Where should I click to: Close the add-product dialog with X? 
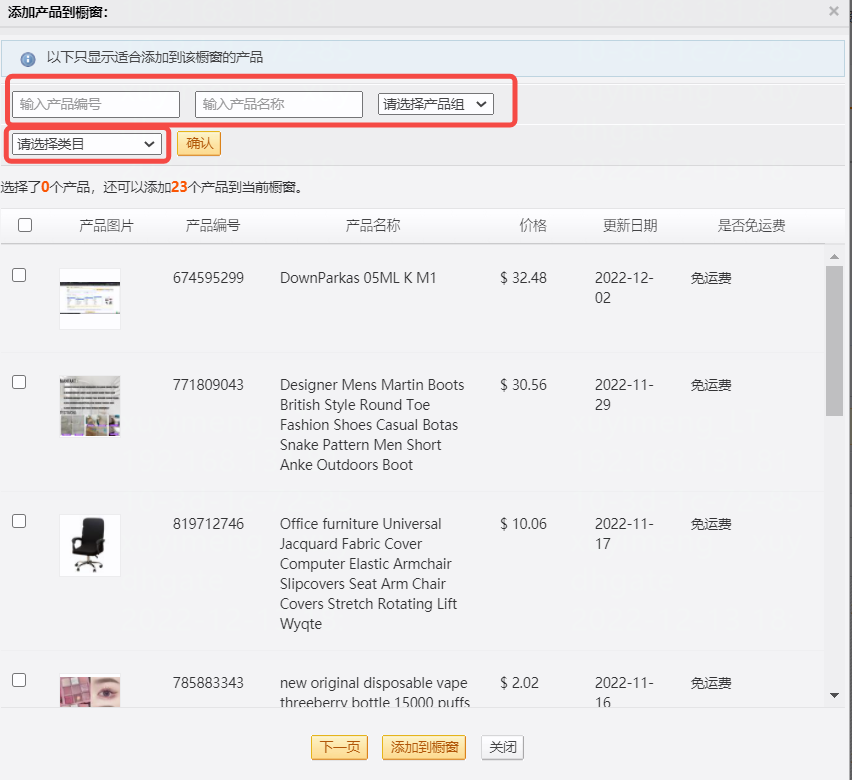pos(834,11)
